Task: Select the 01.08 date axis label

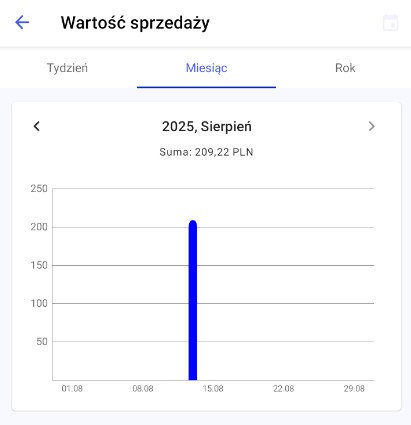Action: coord(72,389)
